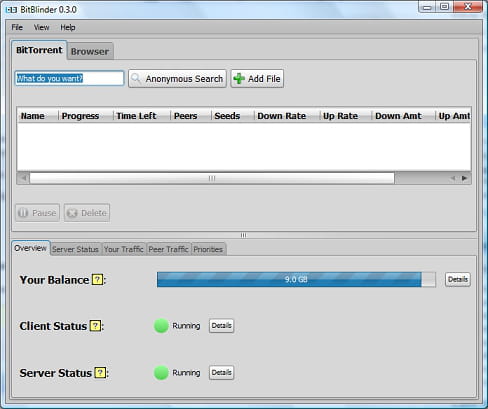Open the File menu

click(17, 27)
